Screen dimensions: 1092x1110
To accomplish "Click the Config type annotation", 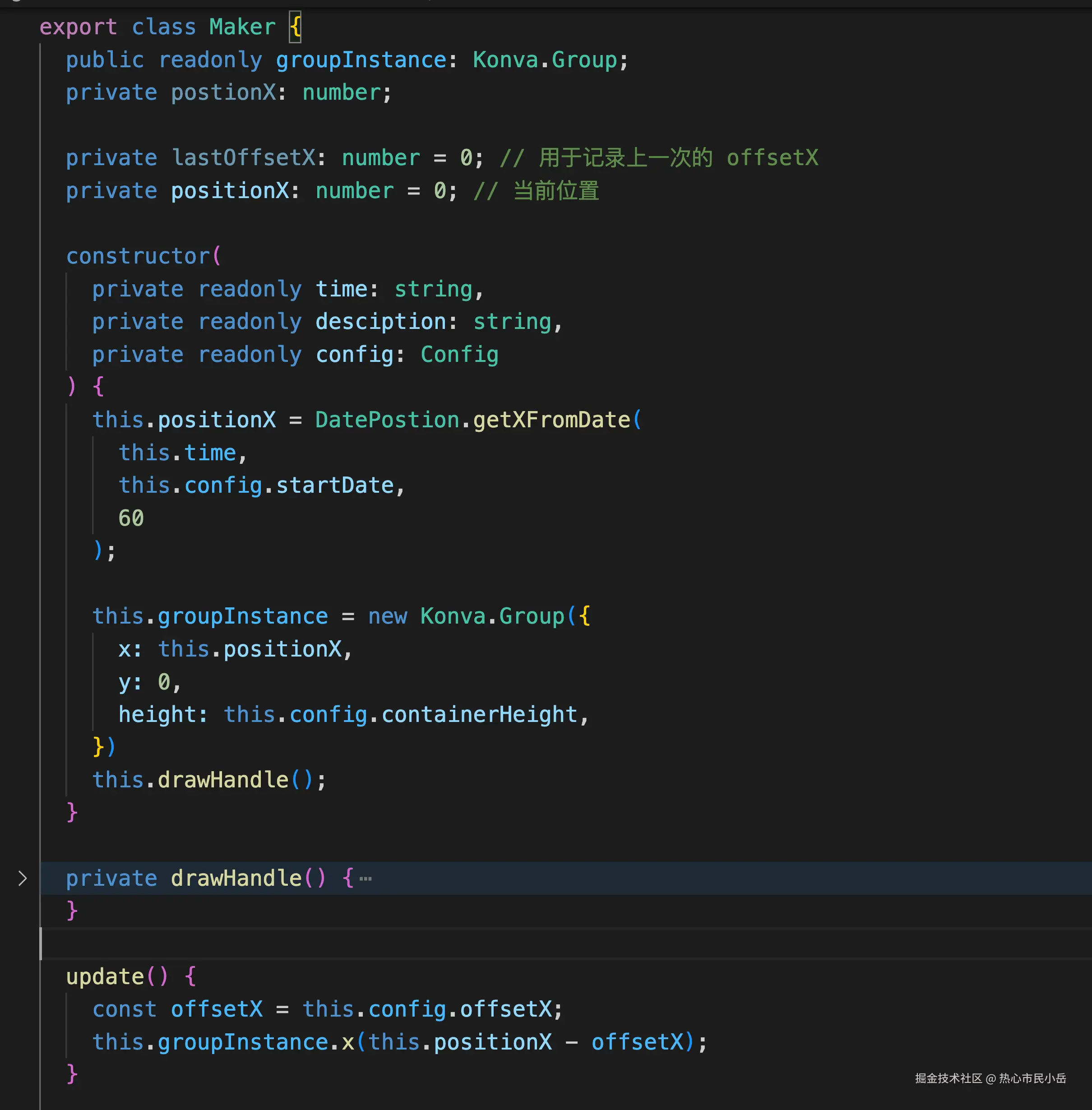I will [459, 355].
